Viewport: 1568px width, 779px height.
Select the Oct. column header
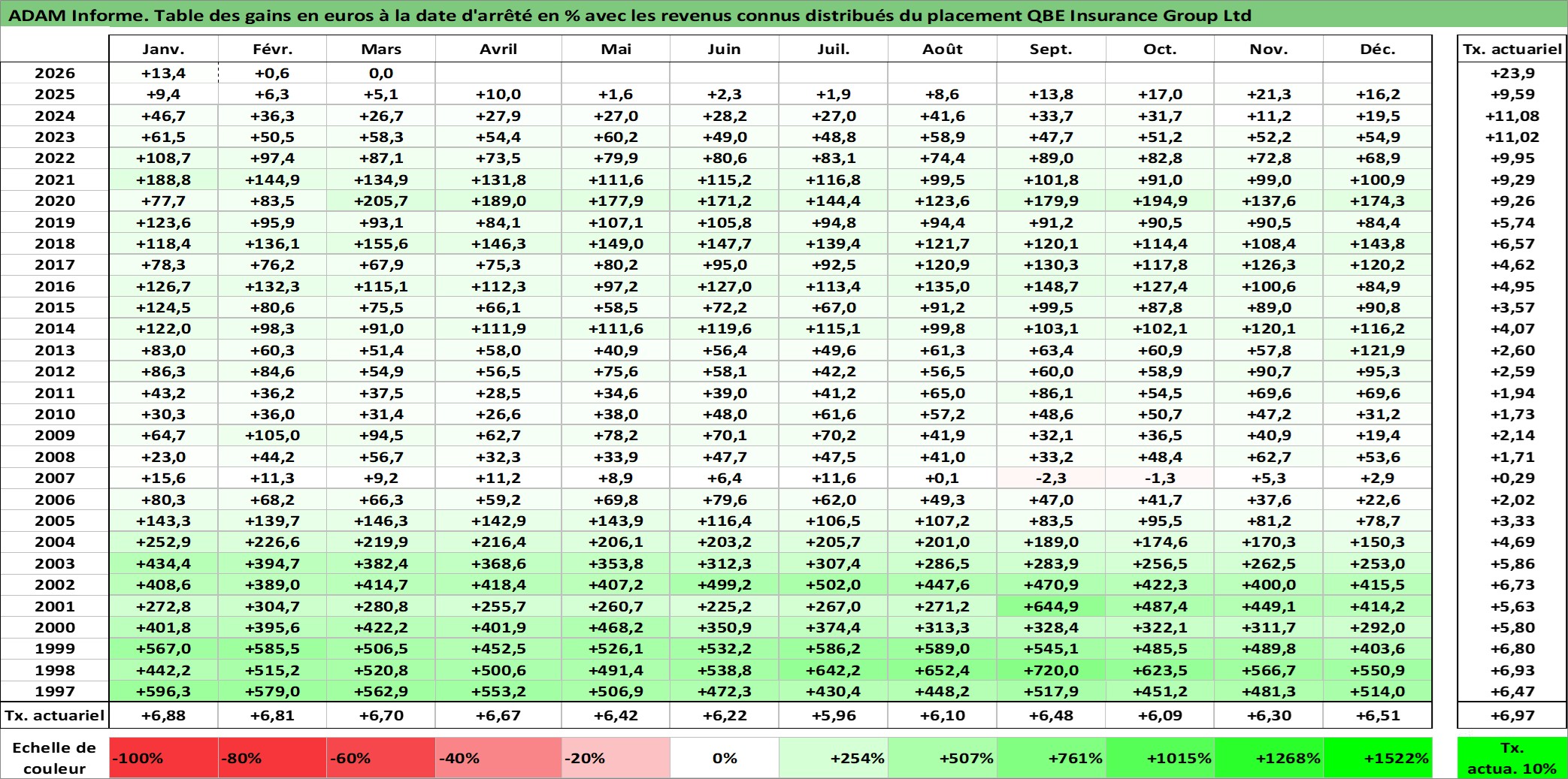[x=1161, y=49]
